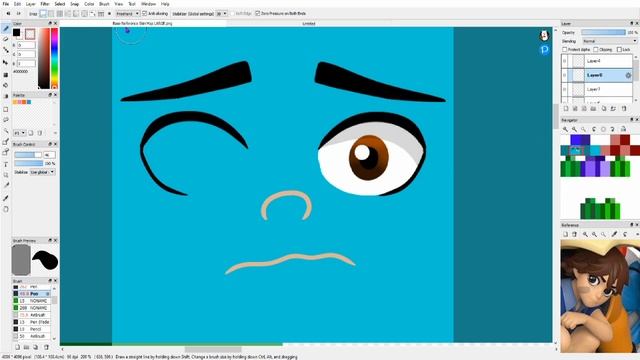Select the Move tool
The width and height of the screenshot is (640, 360).
(6, 62)
